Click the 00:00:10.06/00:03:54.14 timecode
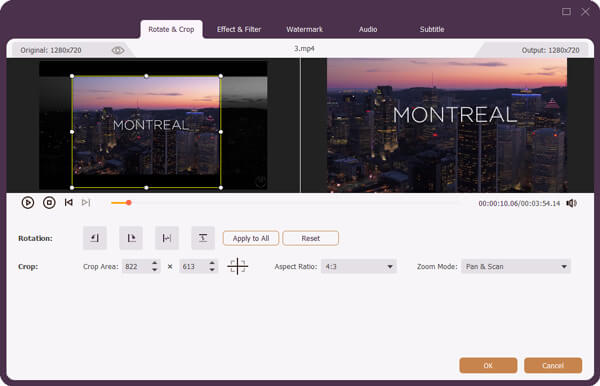The image size is (600, 386). pos(519,203)
